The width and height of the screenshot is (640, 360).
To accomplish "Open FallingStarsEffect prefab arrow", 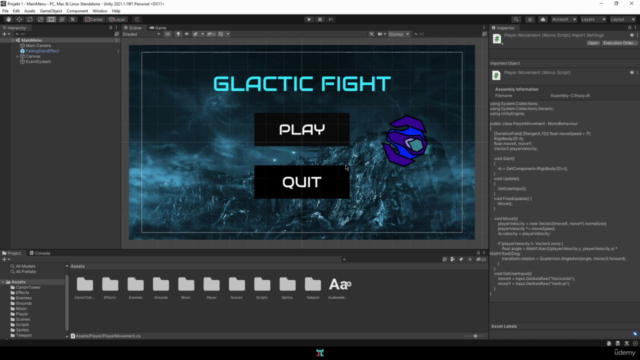I will (118, 51).
